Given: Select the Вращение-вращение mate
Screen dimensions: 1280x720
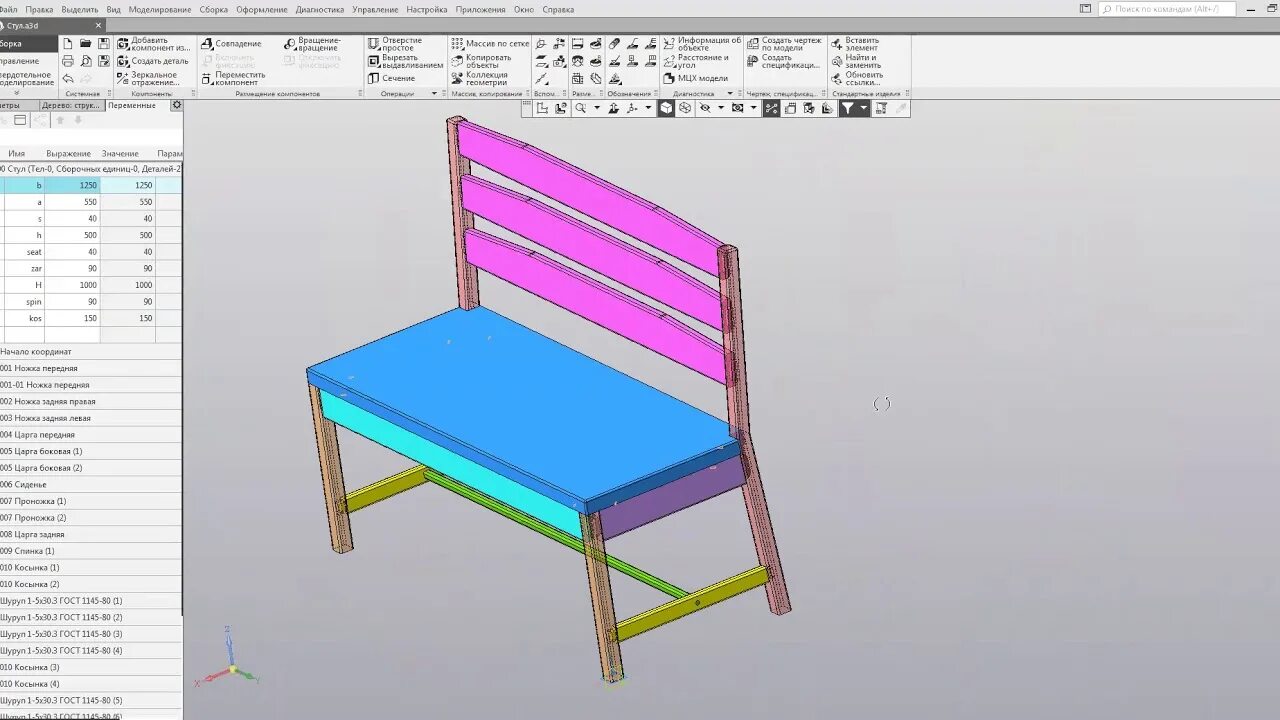Looking at the screenshot, I should [312, 44].
